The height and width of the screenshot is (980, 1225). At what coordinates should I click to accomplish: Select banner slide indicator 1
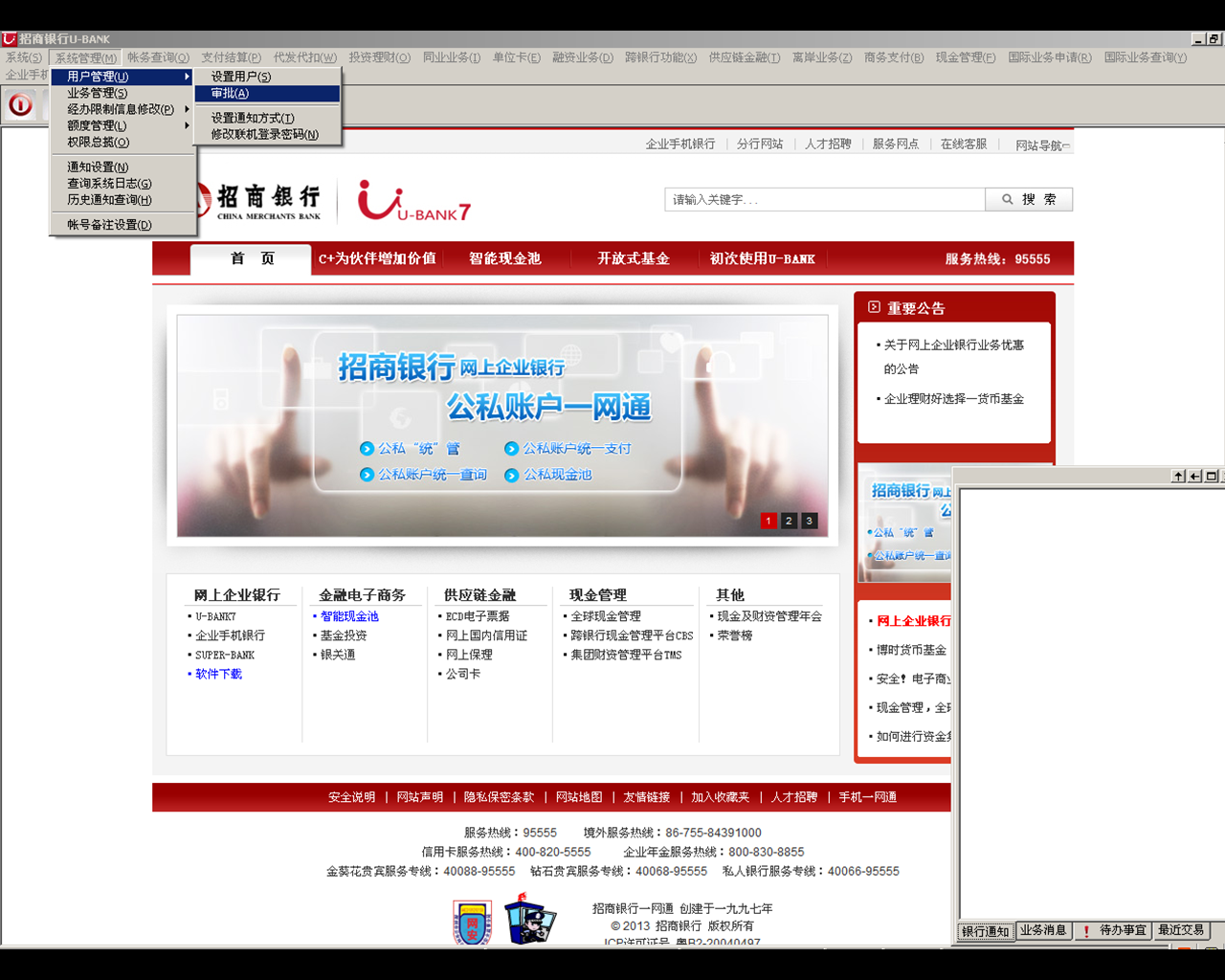tap(768, 521)
